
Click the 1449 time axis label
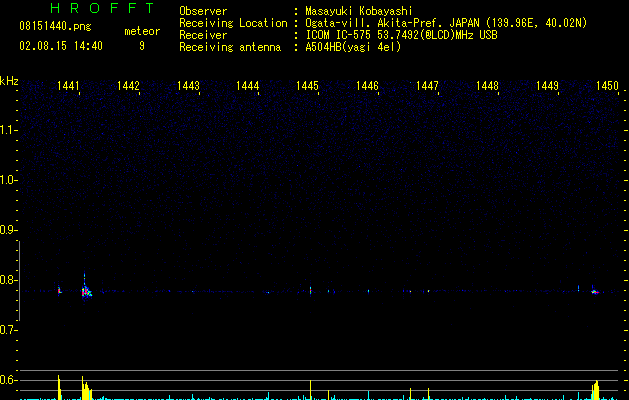tap(547, 86)
